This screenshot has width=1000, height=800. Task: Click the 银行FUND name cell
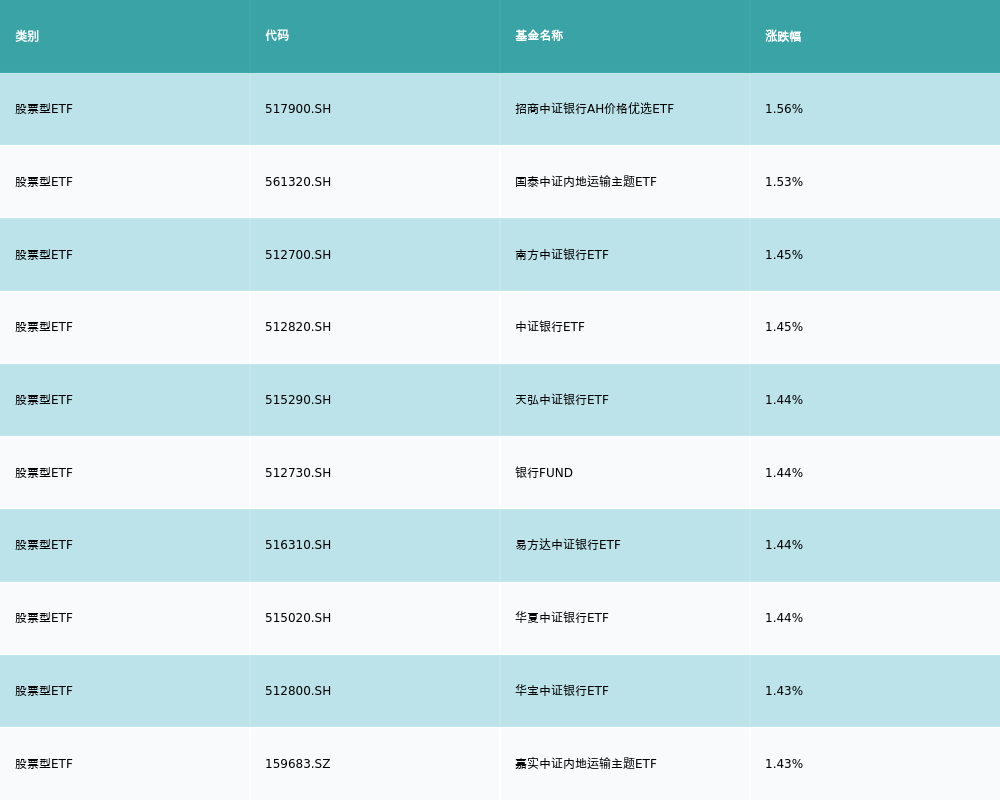pos(544,473)
